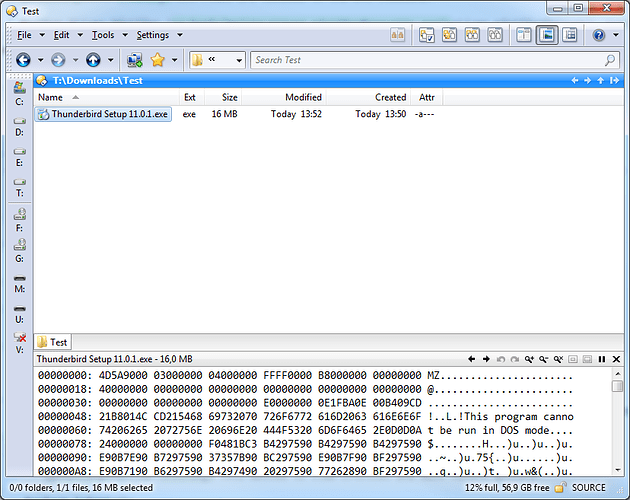
Task: Open the File menu
Action: pyautogui.click(x=24, y=35)
